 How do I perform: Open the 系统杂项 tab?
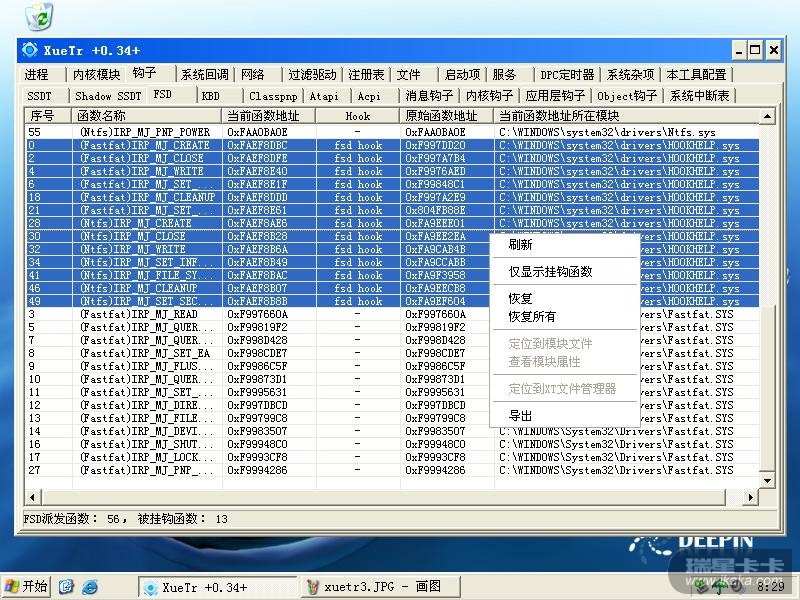(631, 74)
